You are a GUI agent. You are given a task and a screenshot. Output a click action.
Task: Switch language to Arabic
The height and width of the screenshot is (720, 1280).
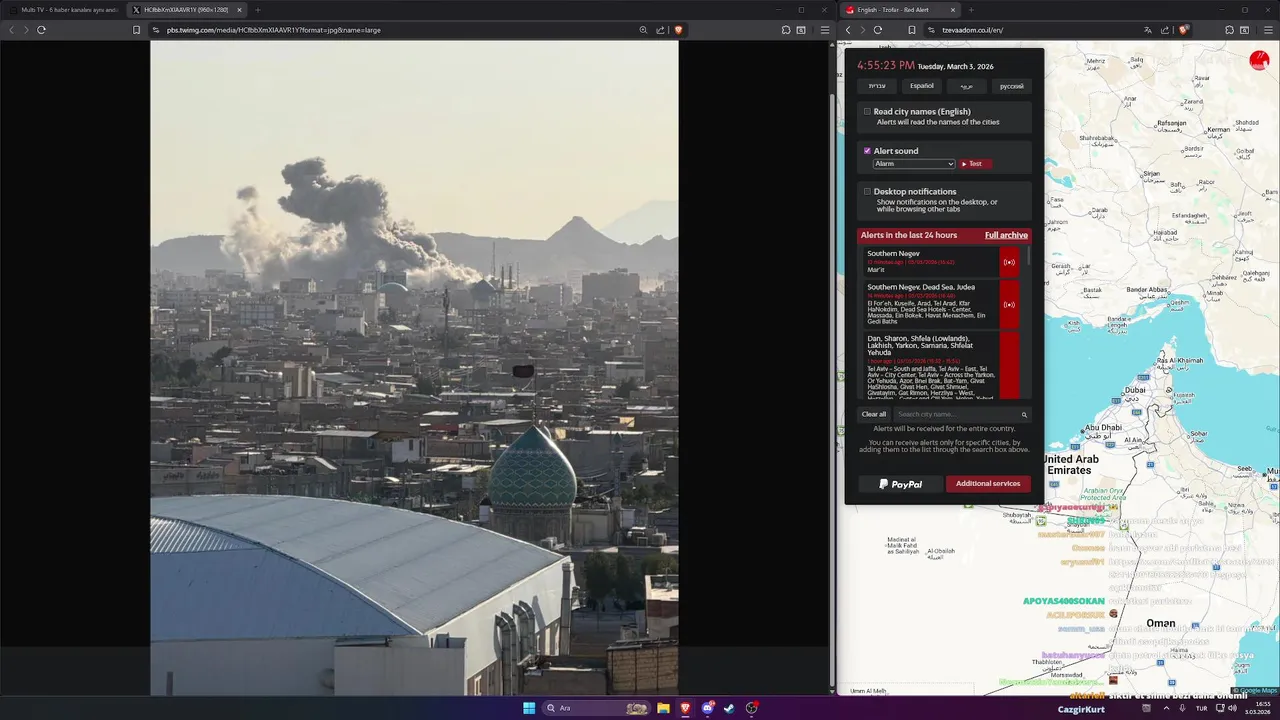[967, 86]
